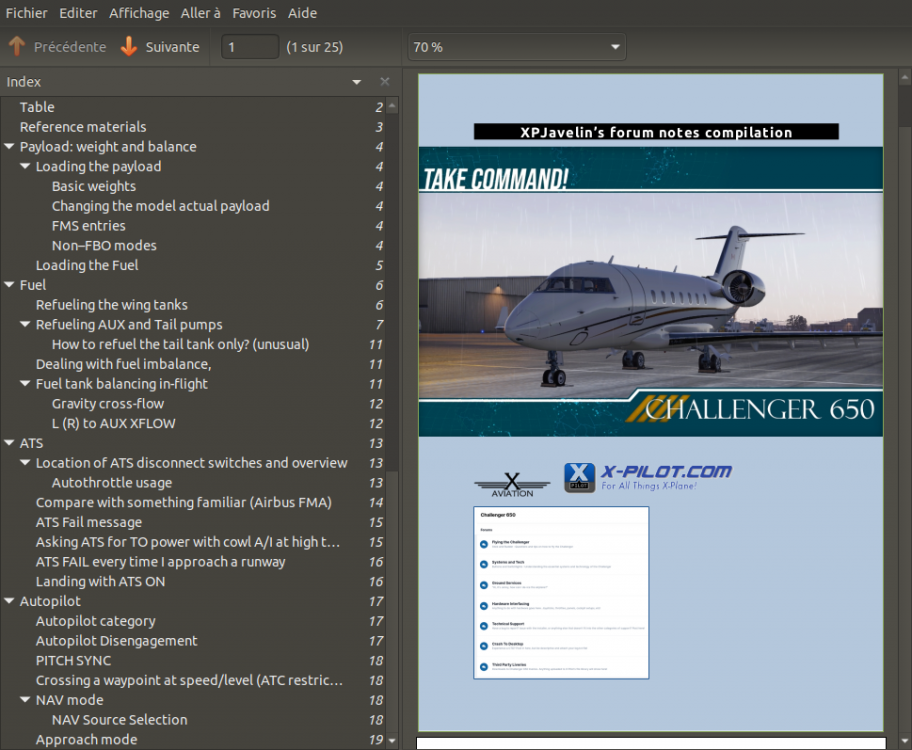Screen dimensions: 912x750
Task: Open Non–FBO modes entry
Action: [x=104, y=246]
